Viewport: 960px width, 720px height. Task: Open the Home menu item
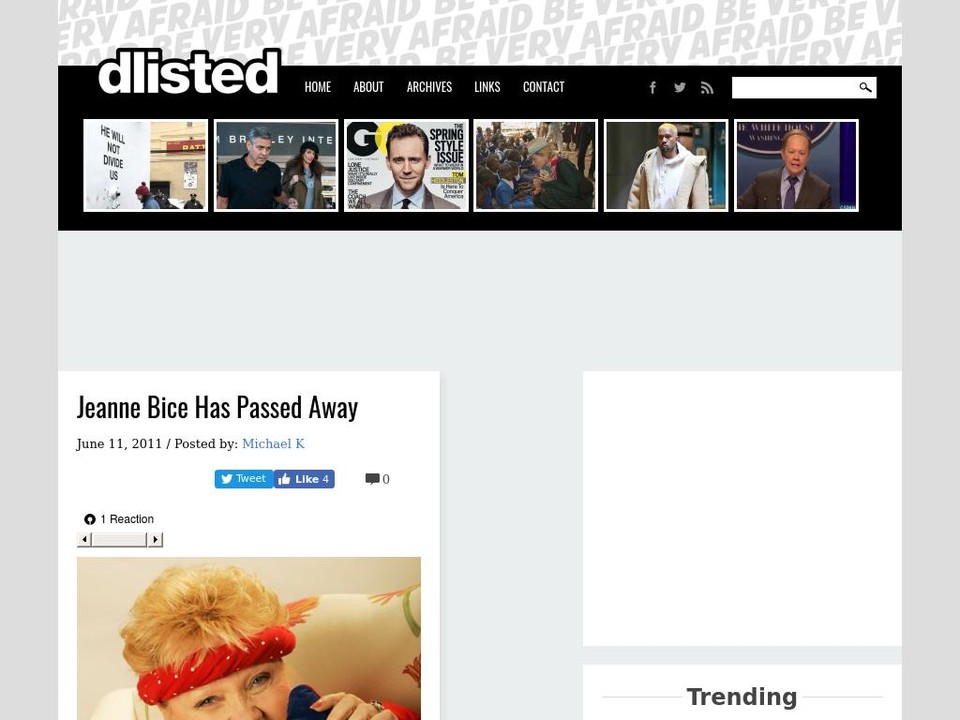(x=318, y=87)
